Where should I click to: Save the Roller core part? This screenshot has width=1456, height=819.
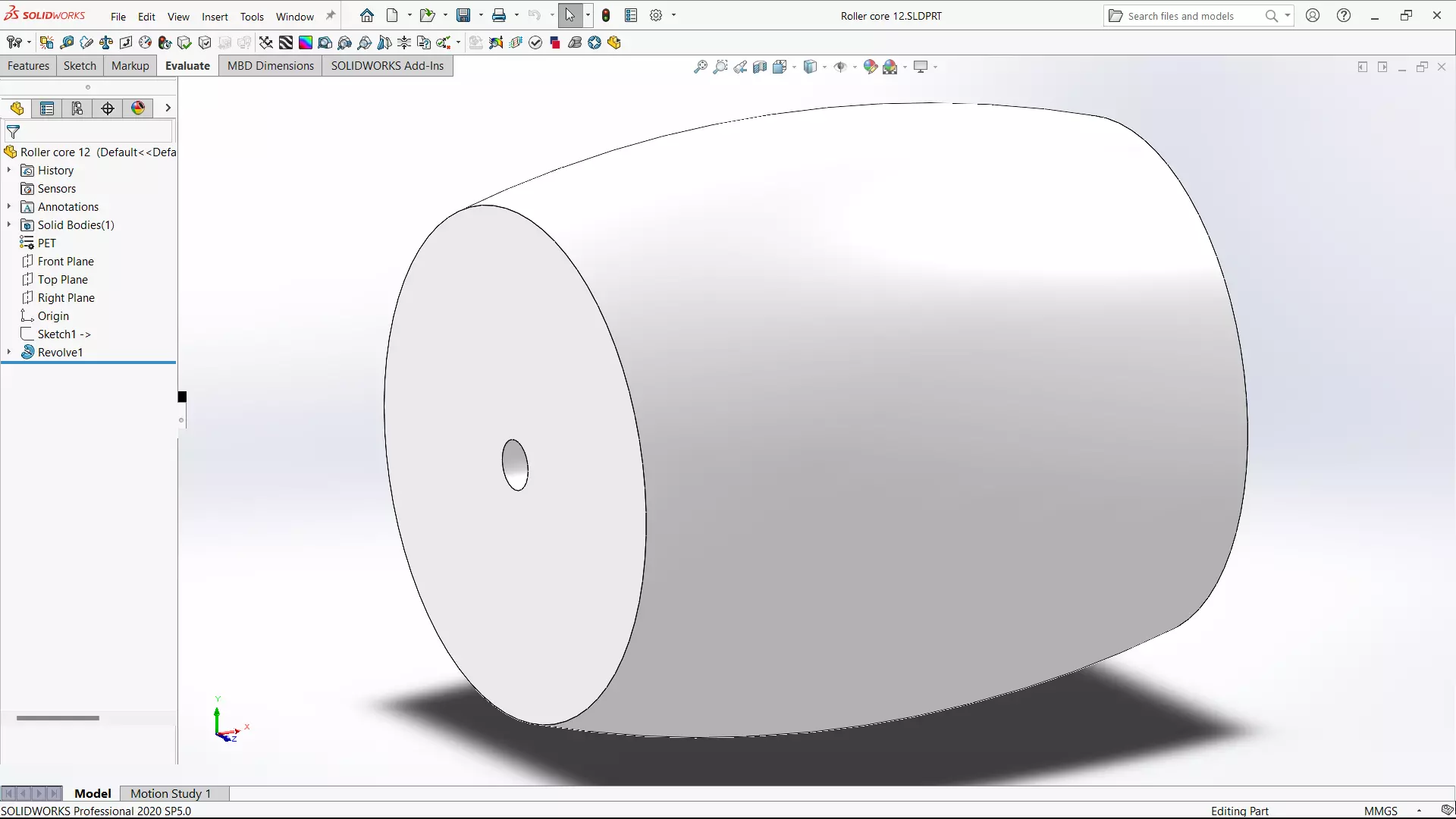[x=463, y=15]
